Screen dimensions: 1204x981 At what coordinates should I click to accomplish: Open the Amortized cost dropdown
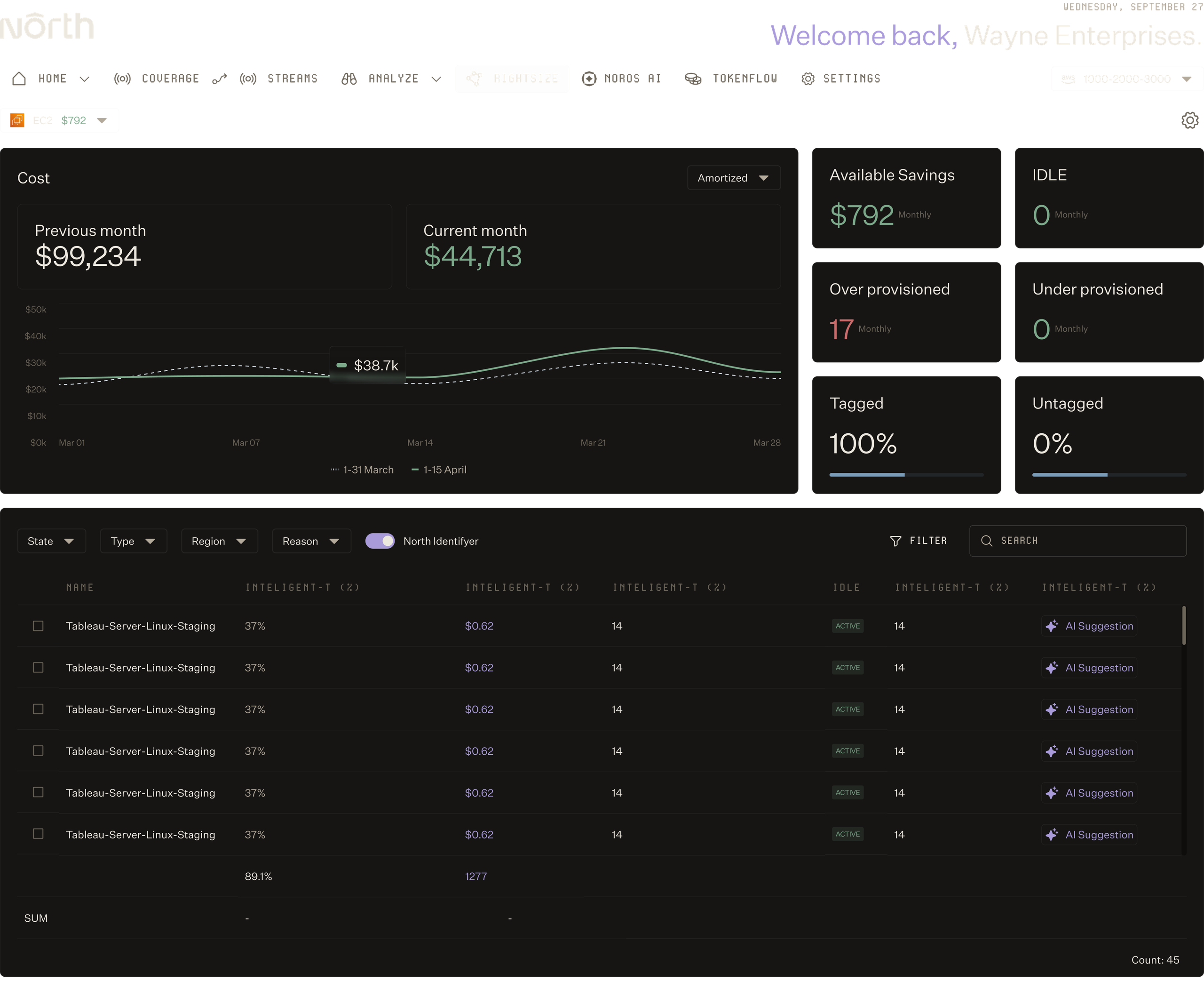734,177
